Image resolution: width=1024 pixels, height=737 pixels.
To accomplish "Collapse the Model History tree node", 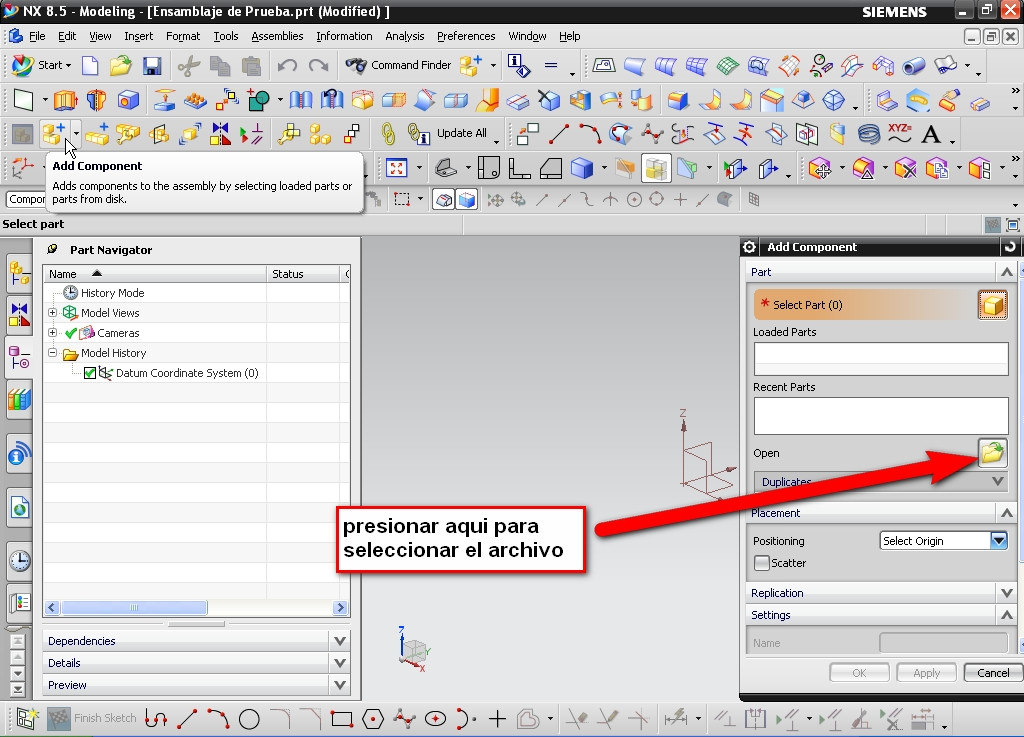I will point(53,353).
